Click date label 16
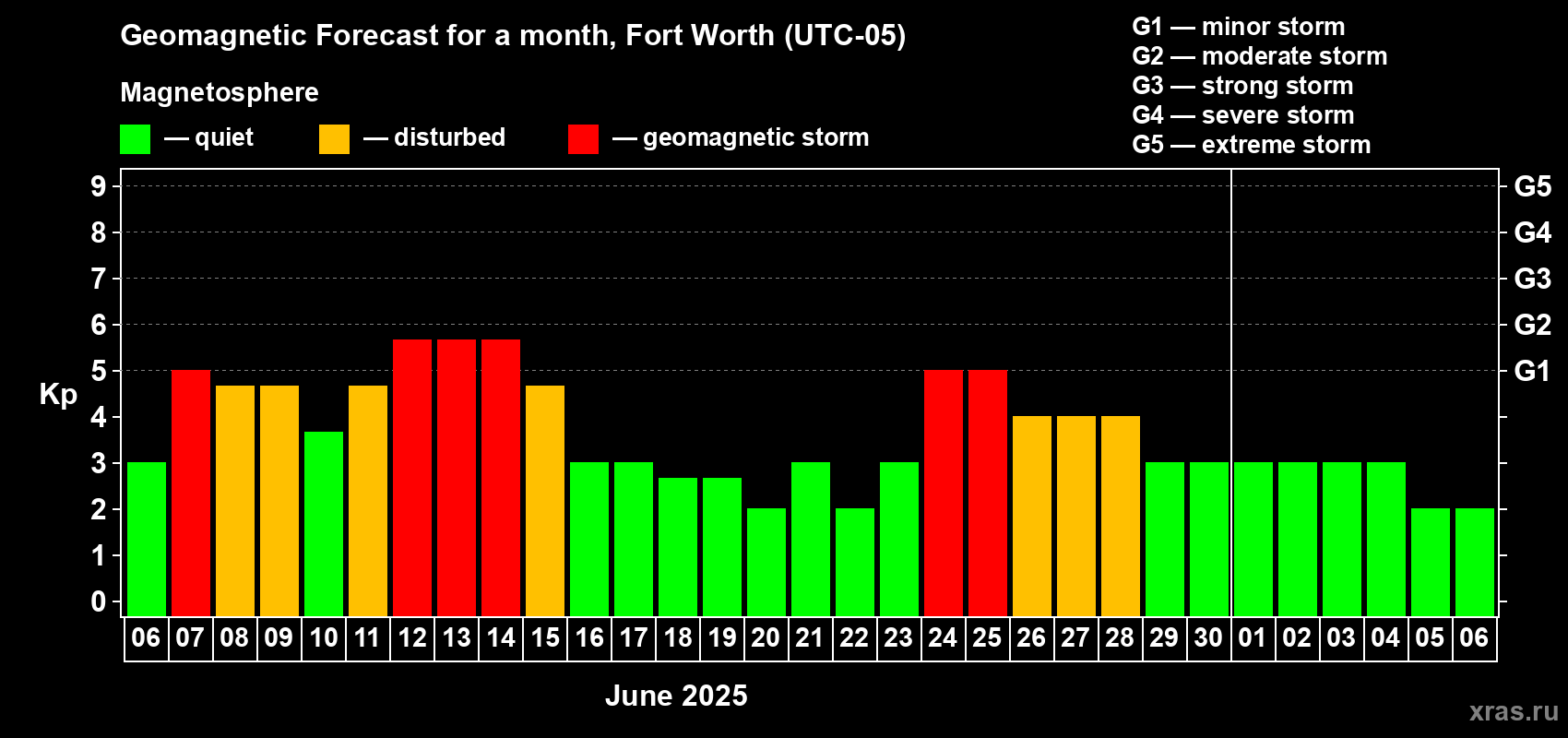This screenshot has height=738, width=1568. (x=589, y=637)
